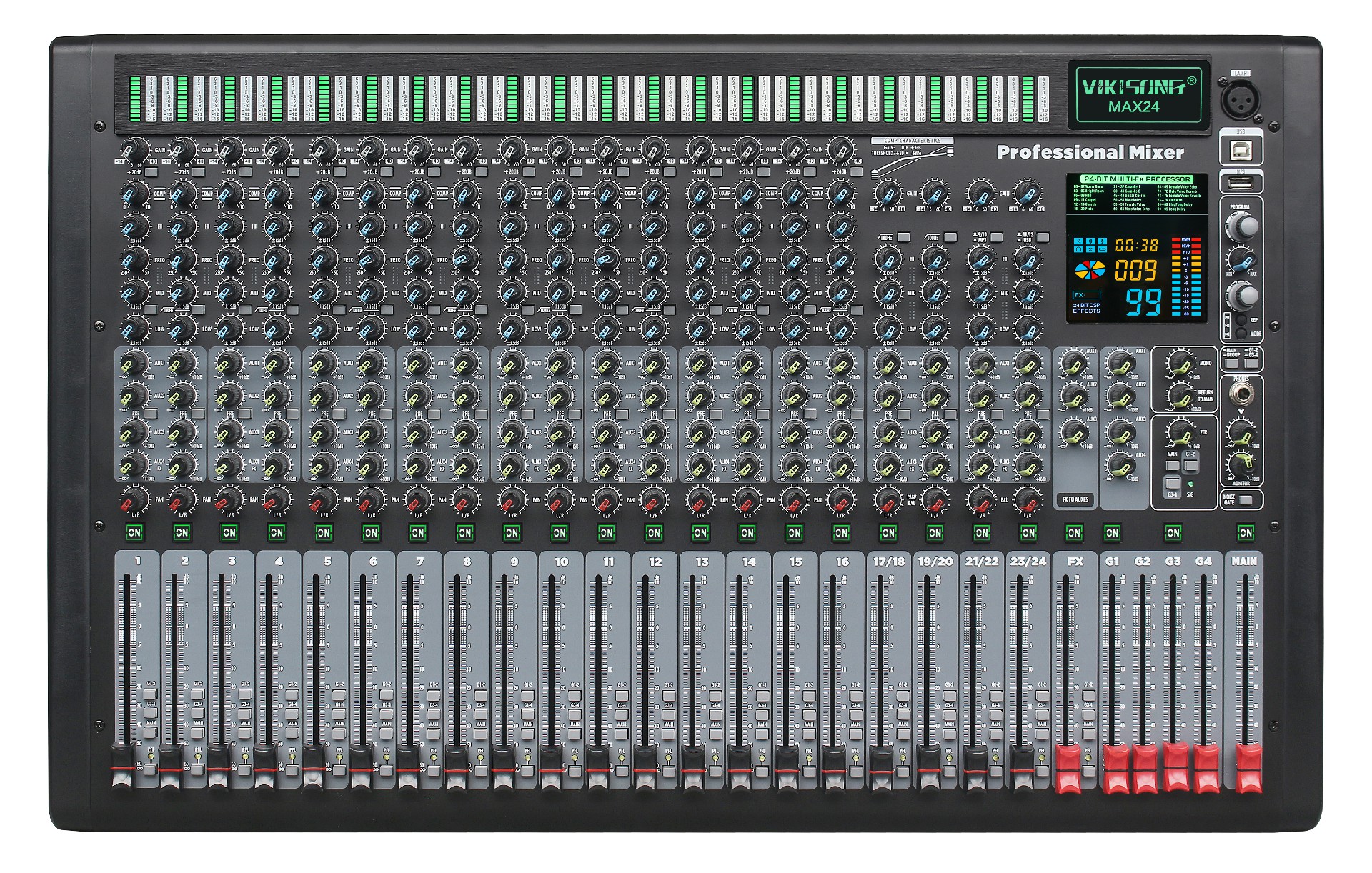This screenshot has height=873, width=1372.
Task: Click the blue 99 readout on display
Action: [x=1144, y=301]
